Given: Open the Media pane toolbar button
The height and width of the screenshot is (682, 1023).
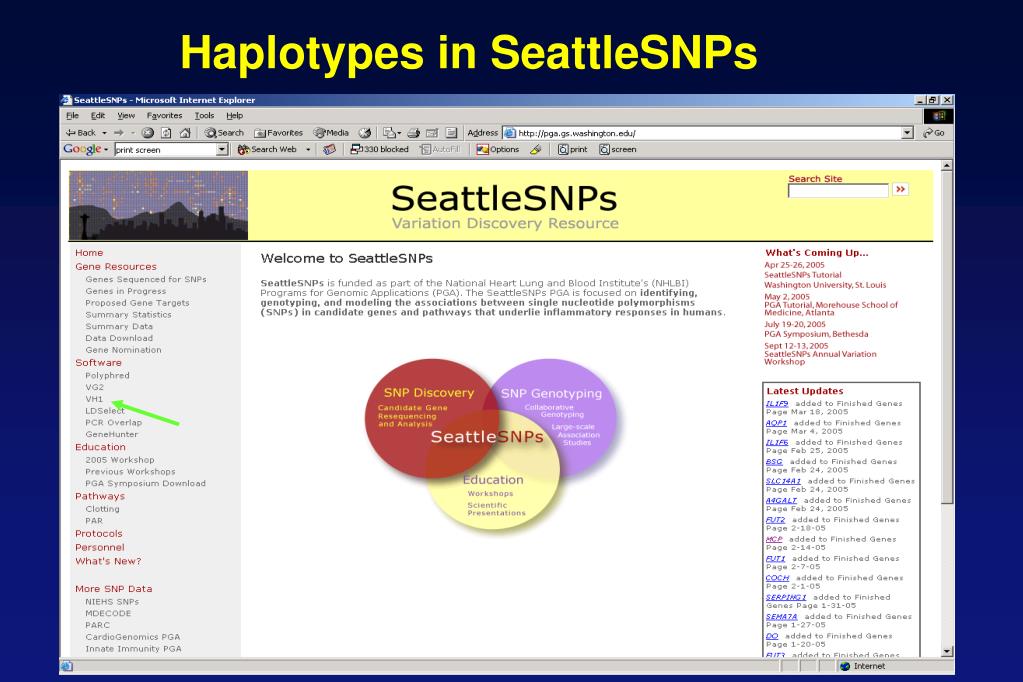Looking at the screenshot, I should pyautogui.click(x=331, y=132).
